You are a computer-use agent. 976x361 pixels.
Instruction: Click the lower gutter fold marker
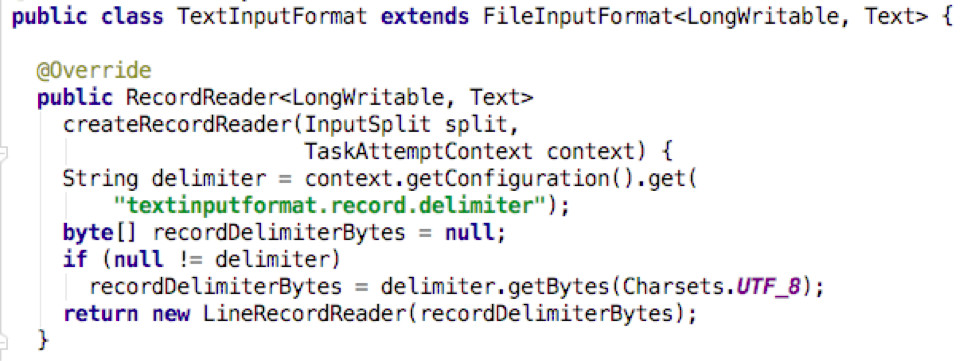pos(2,340)
